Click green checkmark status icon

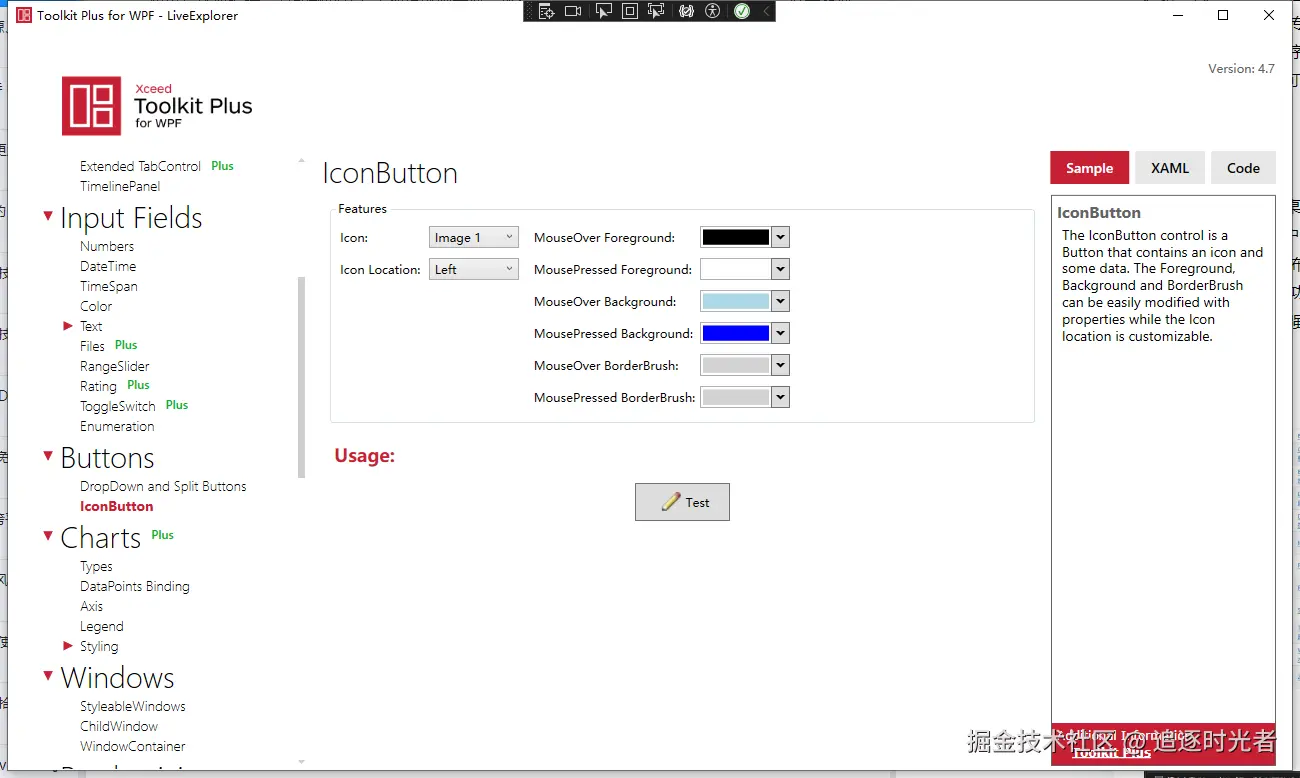pyautogui.click(x=742, y=11)
